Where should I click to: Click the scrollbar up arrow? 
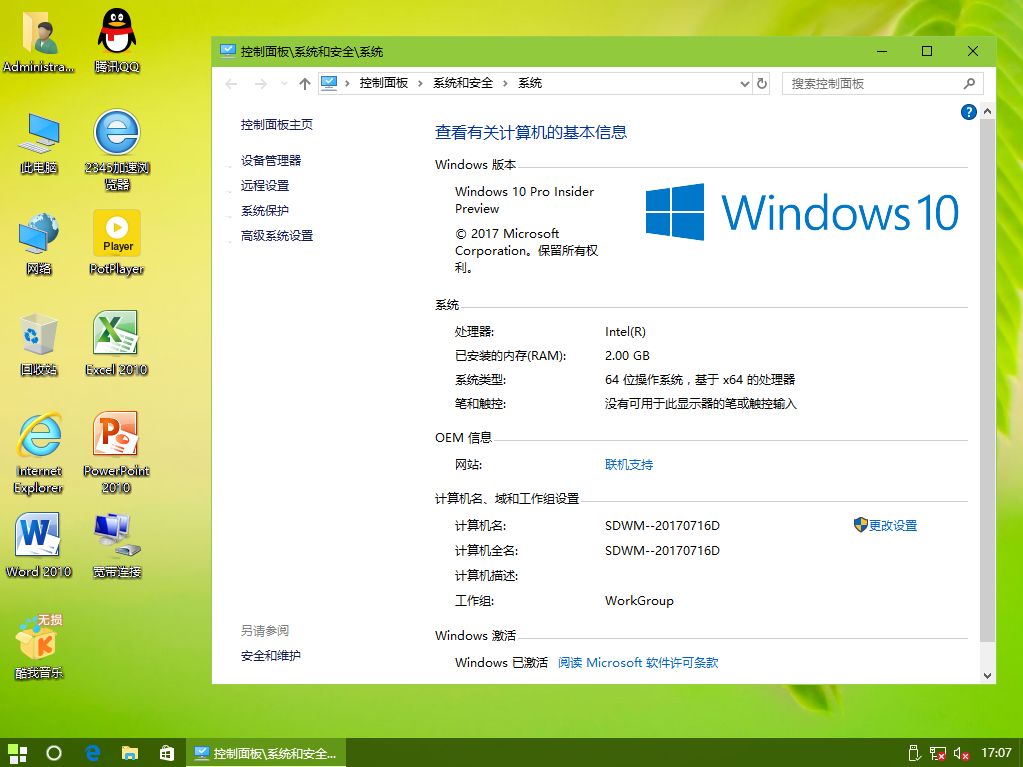click(x=987, y=112)
